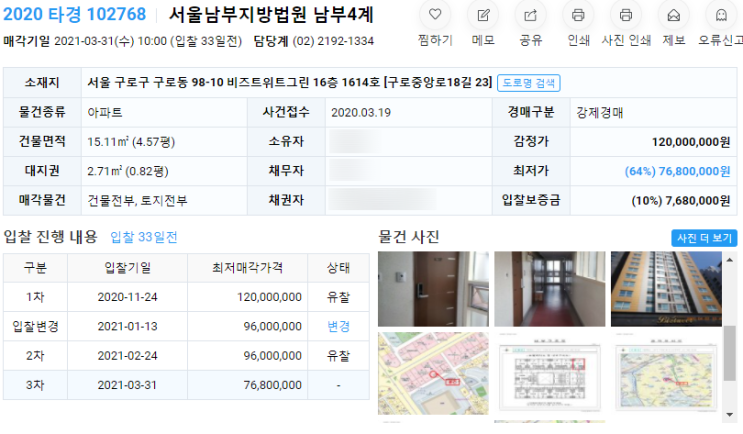
Task: Select the address 서울 구로구 구로동 98-10 text
Action: pos(155,82)
